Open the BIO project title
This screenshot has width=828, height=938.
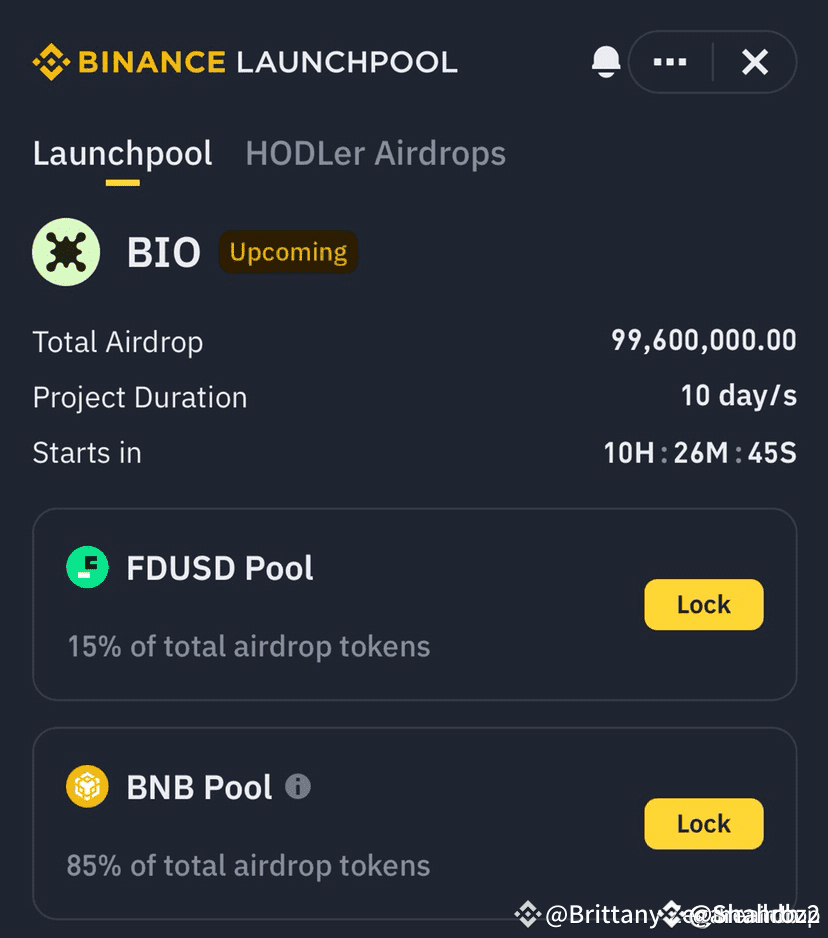click(163, 252)
